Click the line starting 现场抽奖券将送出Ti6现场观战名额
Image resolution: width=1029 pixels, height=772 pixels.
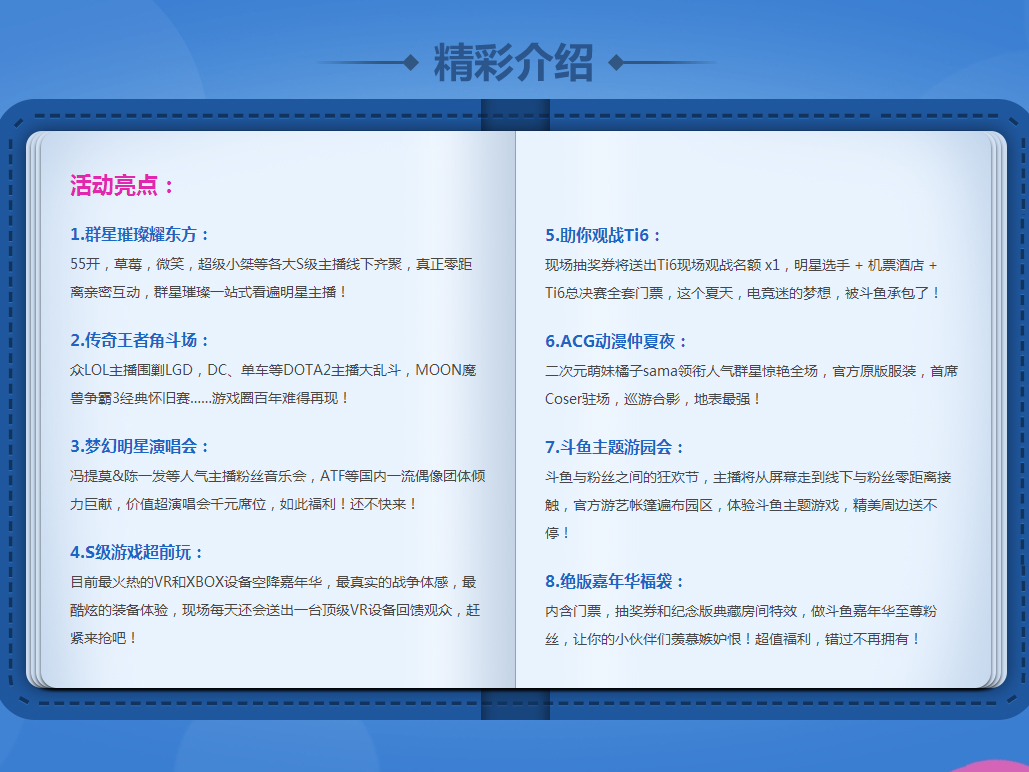(x=742, y=265)
